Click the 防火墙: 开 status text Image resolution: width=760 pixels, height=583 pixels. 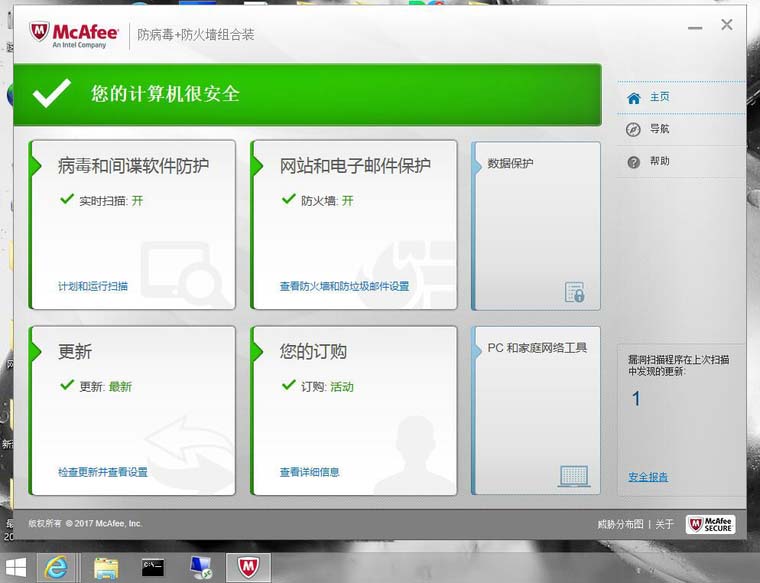tap(327, 201)
